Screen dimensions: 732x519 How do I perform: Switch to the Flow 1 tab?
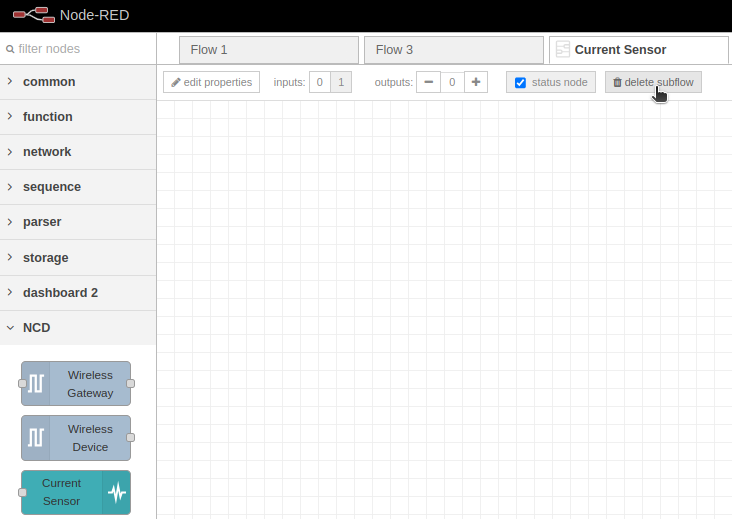[269, 50]
